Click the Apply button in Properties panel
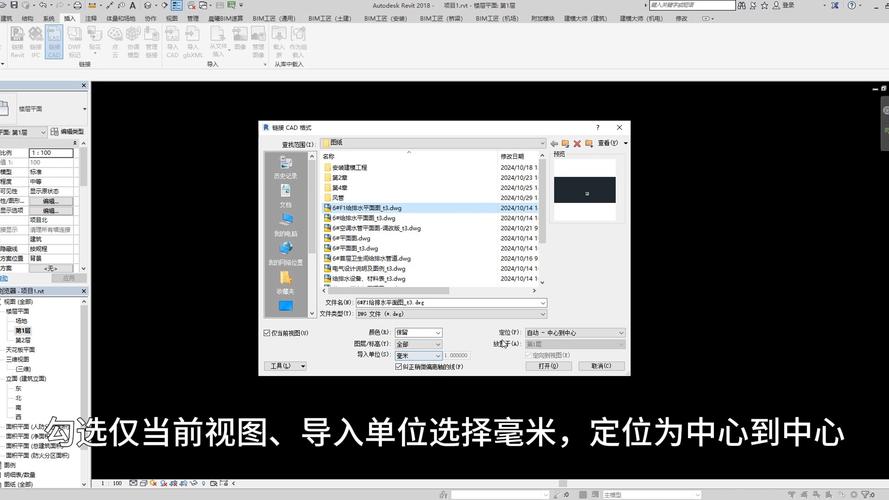The height and width of the screenshot is (500, 889). [69, 278]
